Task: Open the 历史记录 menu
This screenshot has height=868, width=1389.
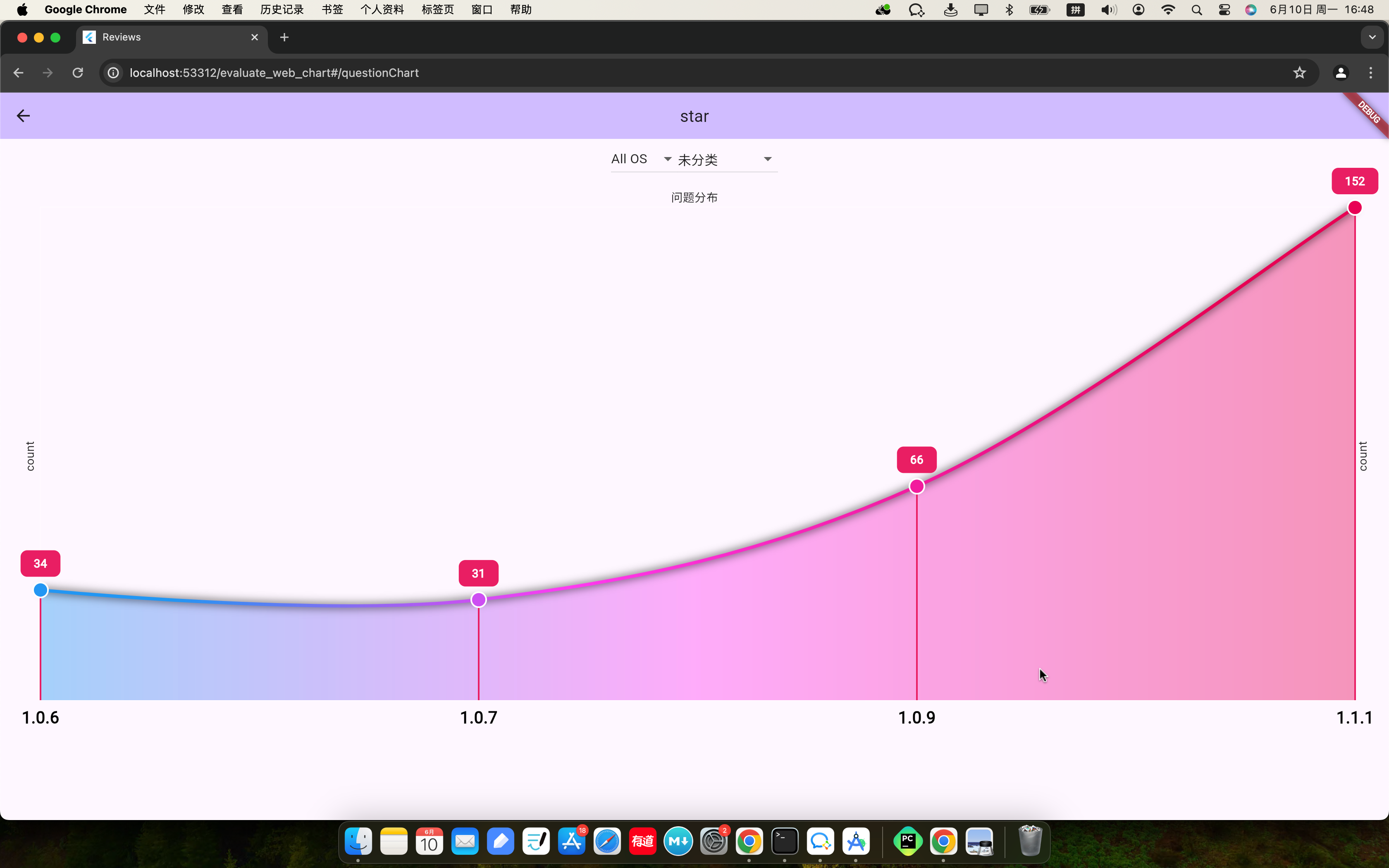Action: pos(282,10)
